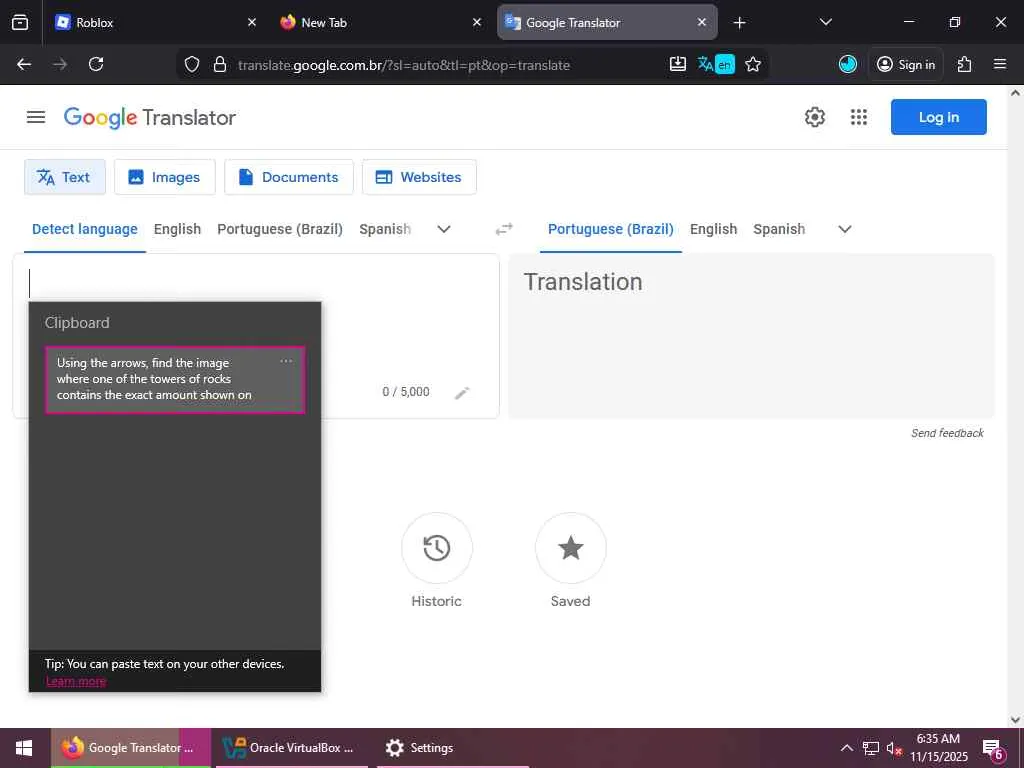Screen dimensions: 1024x768
Task: Click the padlock site info icon
Action: pyautogui.click(x=220, y=65)
